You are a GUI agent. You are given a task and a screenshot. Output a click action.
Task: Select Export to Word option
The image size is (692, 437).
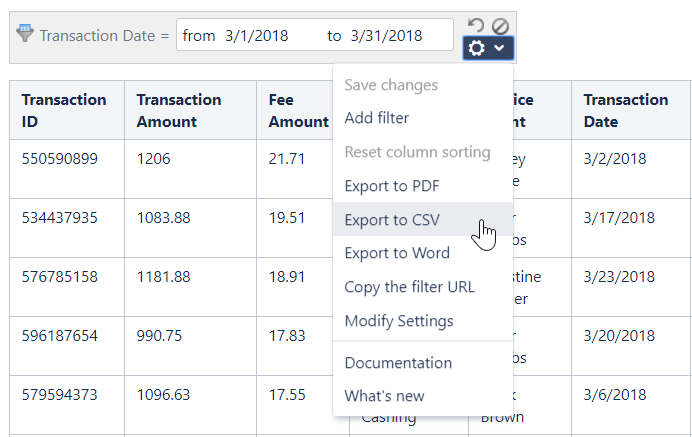coord(396,253)
